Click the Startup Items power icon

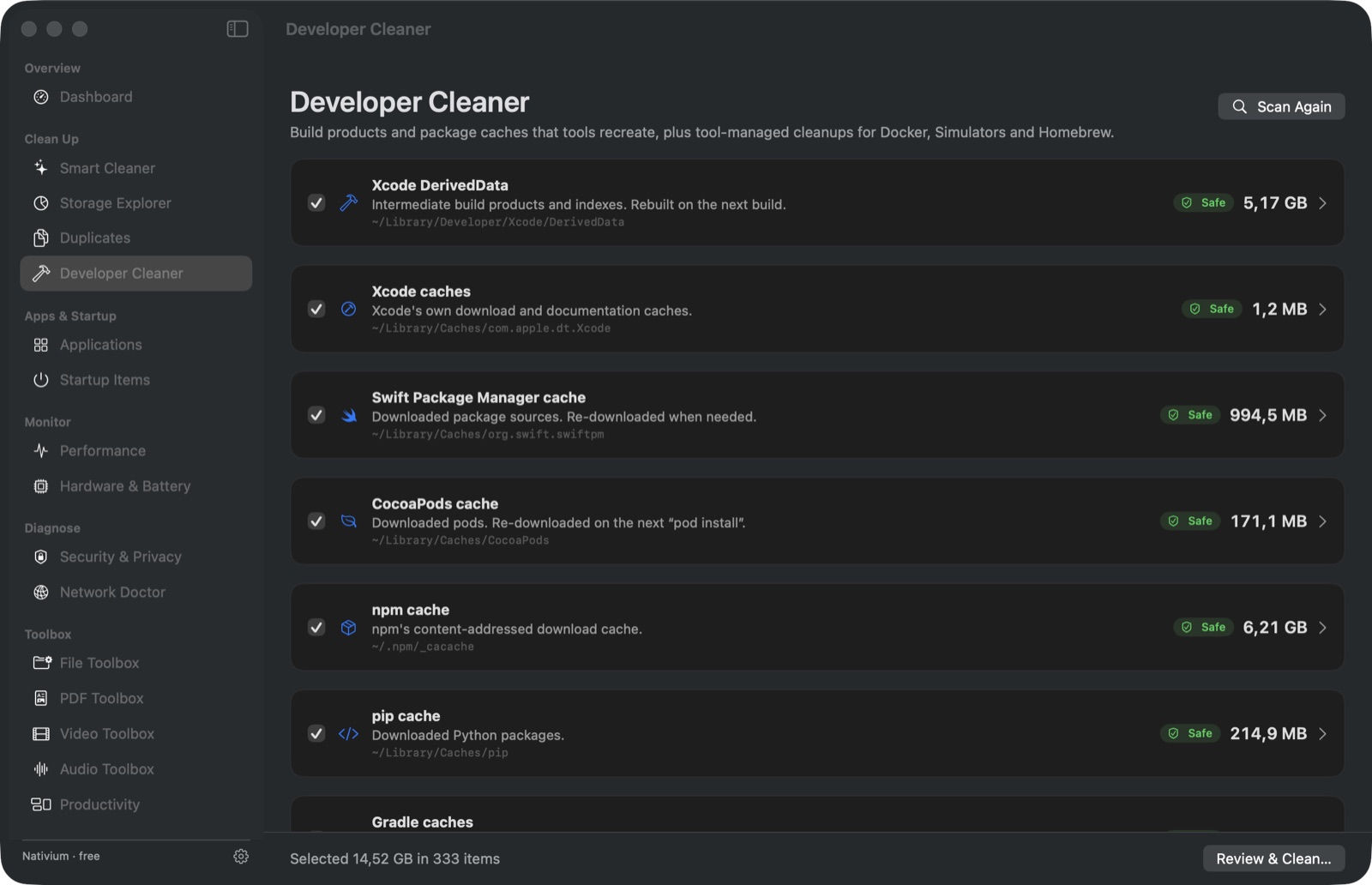click(41, 380)
